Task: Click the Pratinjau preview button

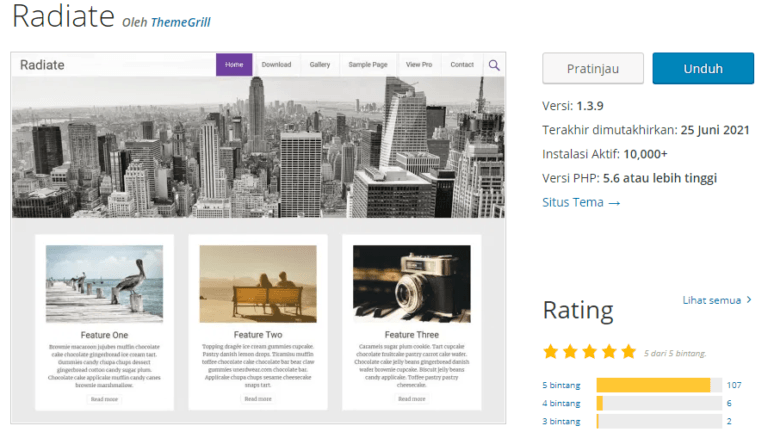Action: (x=593, y=69)
